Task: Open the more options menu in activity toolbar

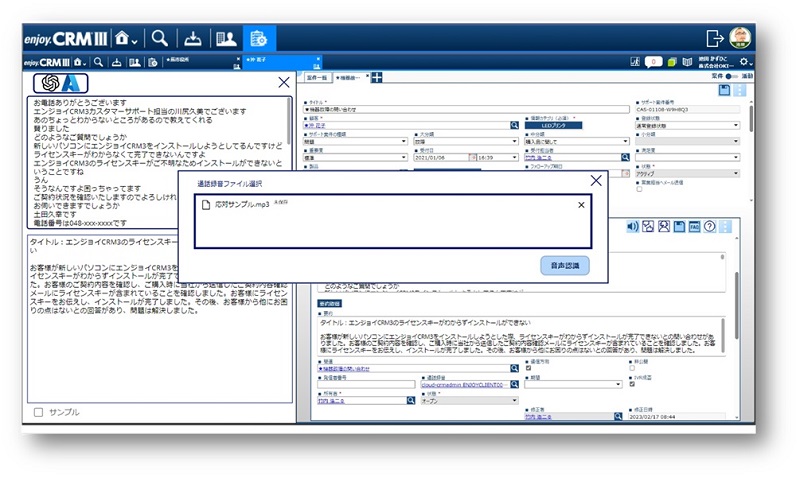Action: coord(725,227)
